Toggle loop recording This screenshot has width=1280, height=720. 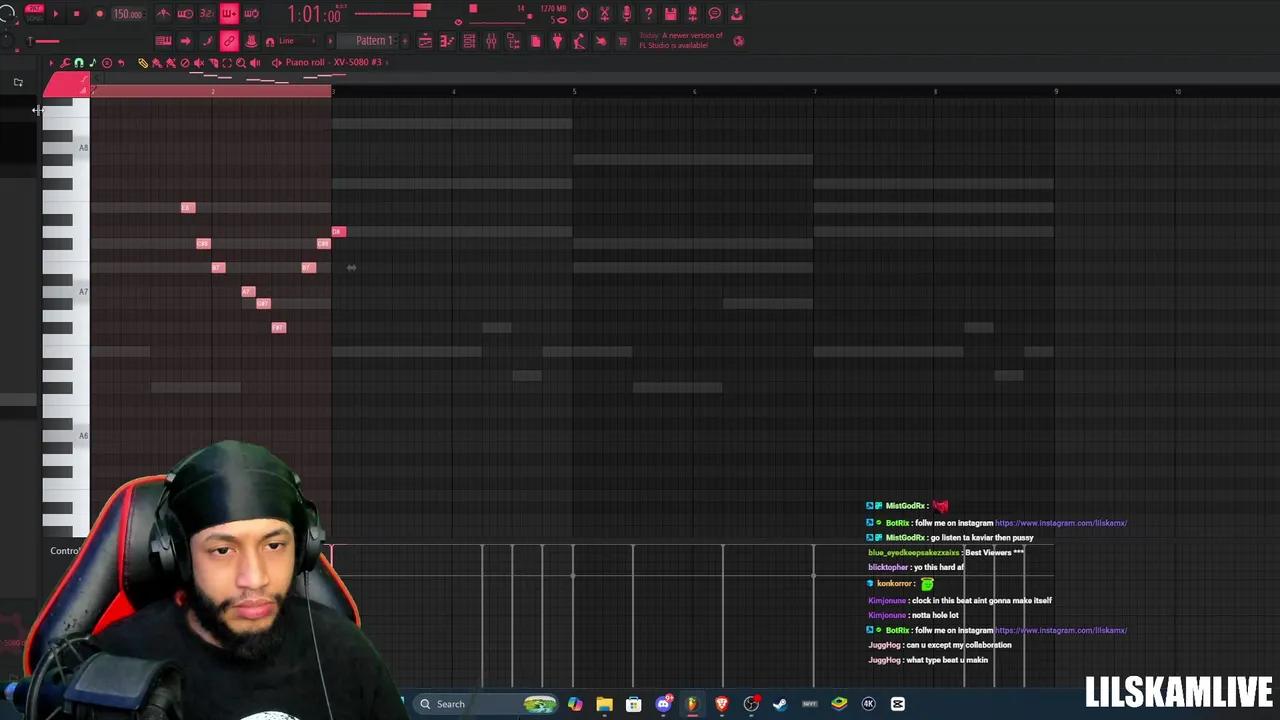coord(251,13)
